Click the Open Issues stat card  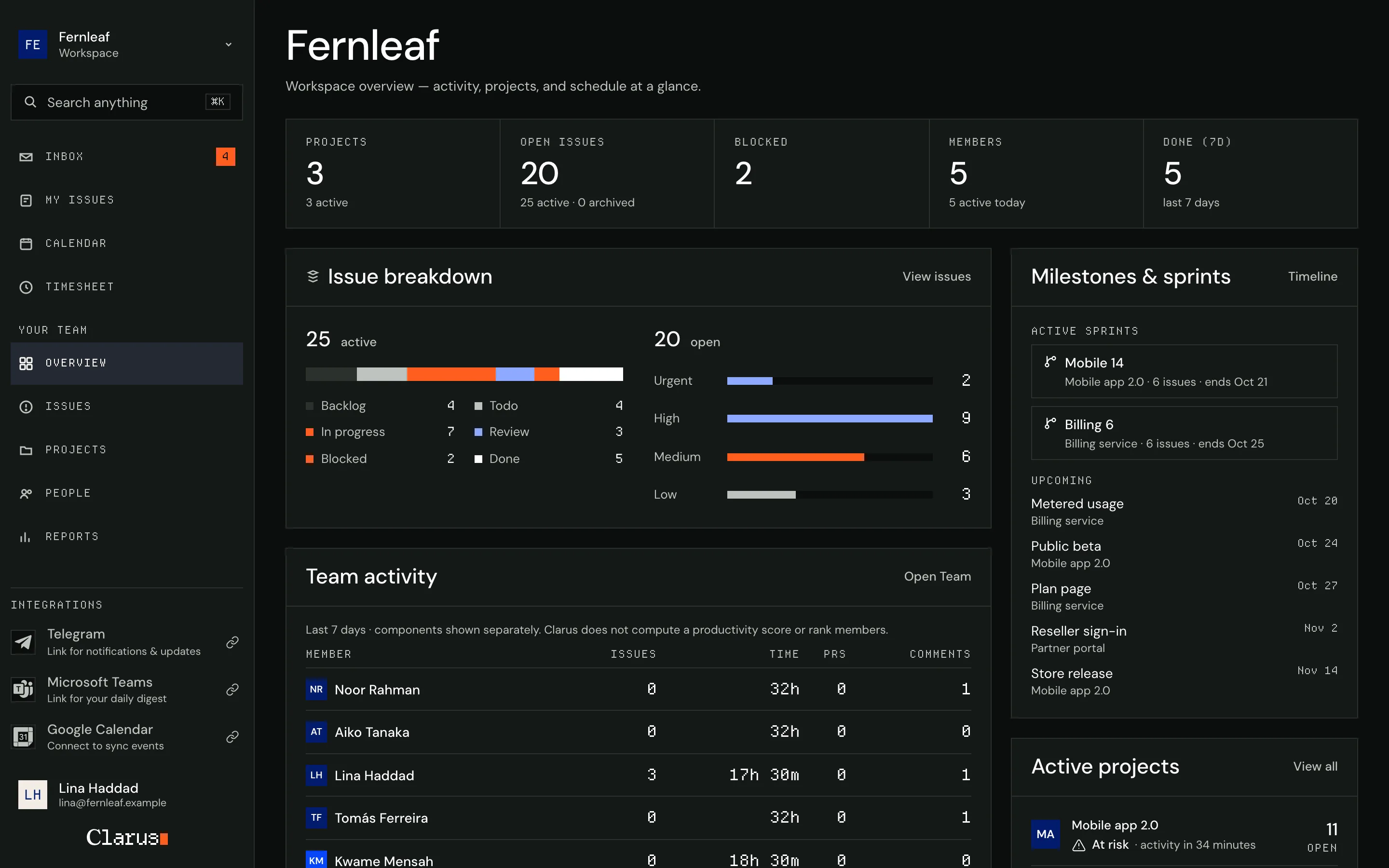point(607,174)
